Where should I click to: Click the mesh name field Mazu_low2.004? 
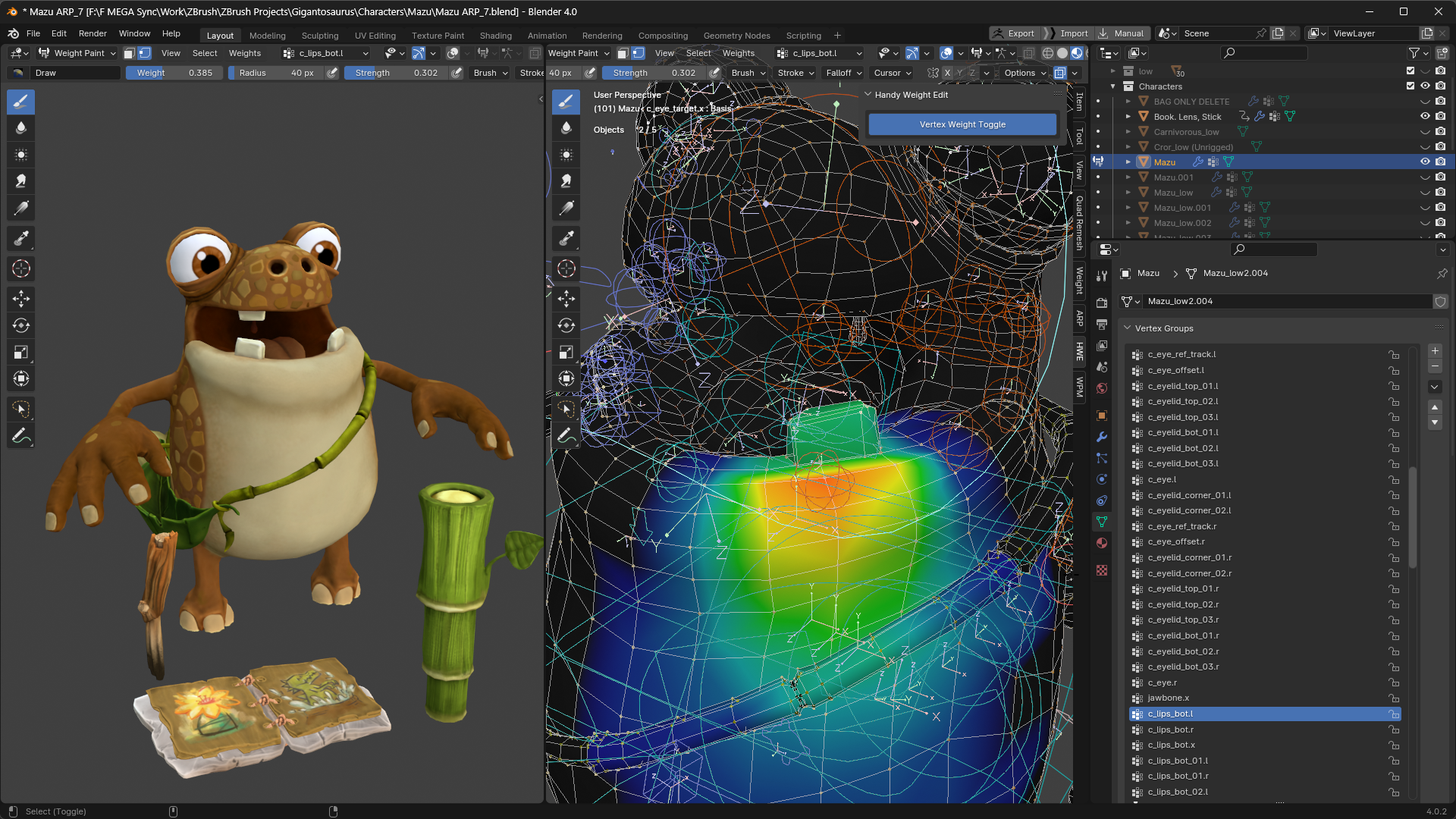[1286, 301]
